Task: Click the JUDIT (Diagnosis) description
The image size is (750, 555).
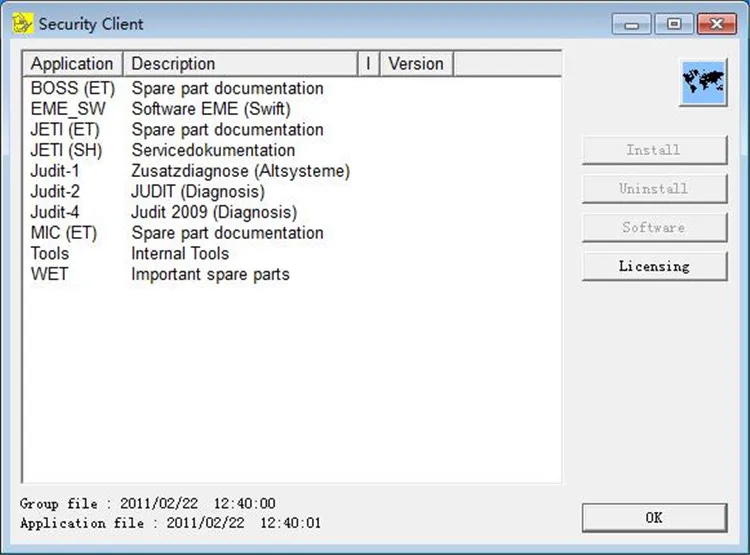Action: tap(198, 191)
